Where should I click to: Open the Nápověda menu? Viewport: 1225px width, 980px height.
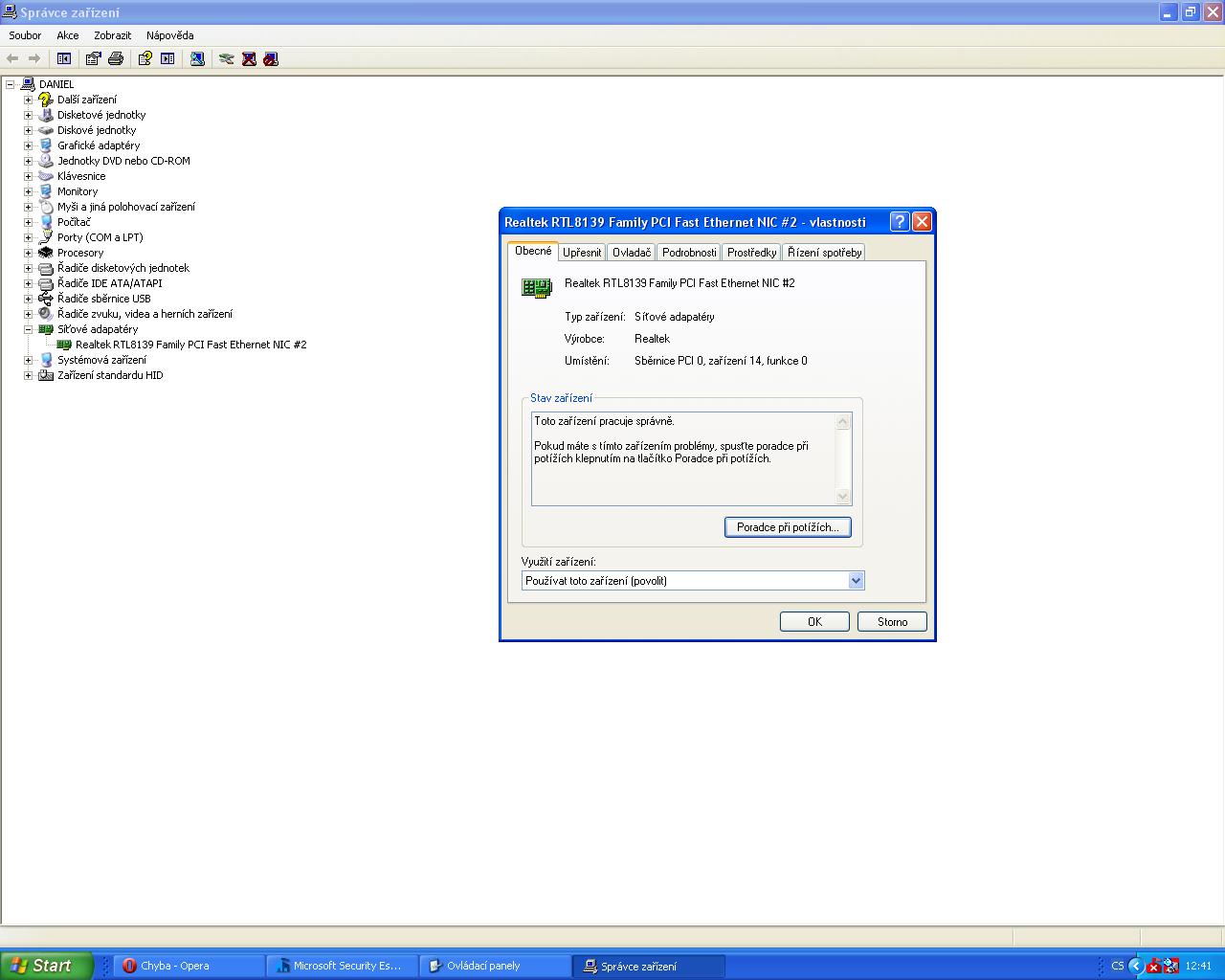[x=170, y=35]
